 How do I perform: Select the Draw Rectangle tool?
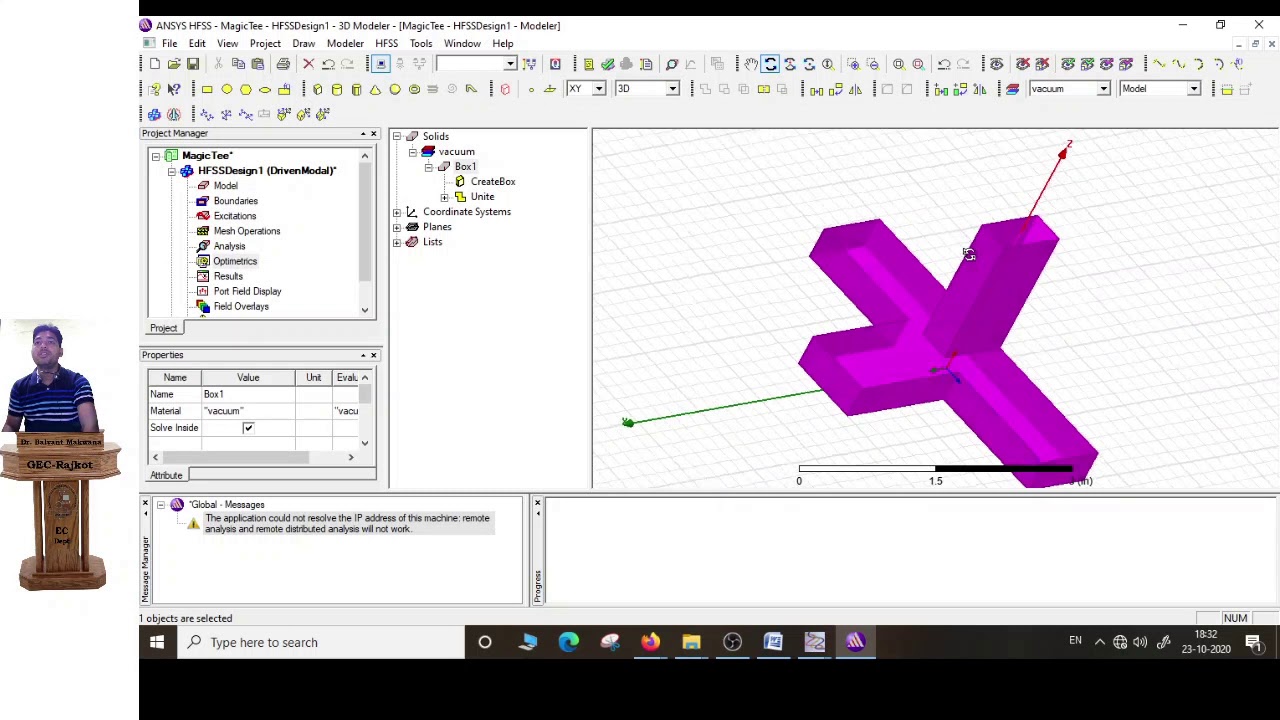pos(207,89)
